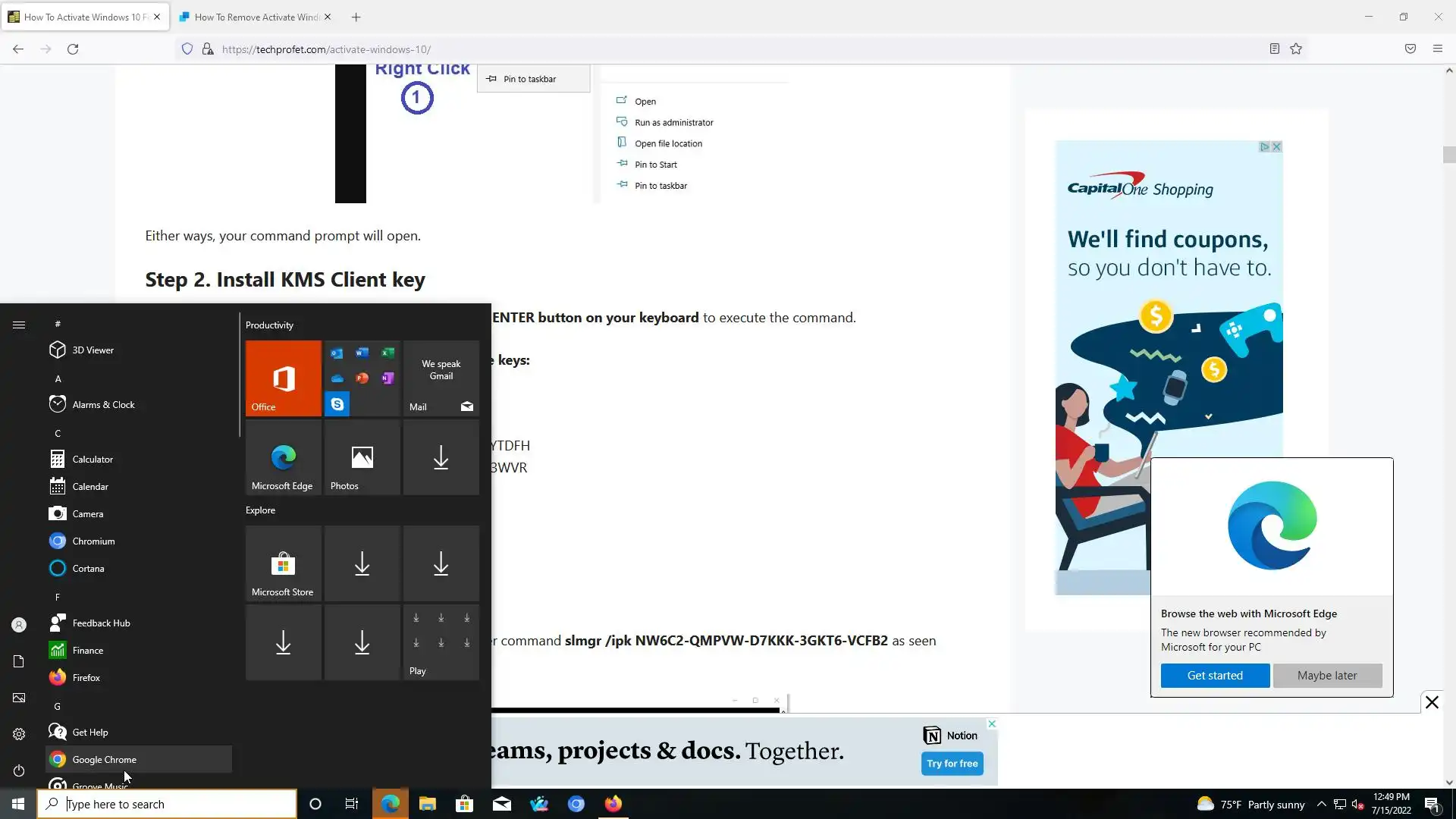1456x819 pixels.
Task: Open Settings gear in Start sidebar
Action: (19, 734)
